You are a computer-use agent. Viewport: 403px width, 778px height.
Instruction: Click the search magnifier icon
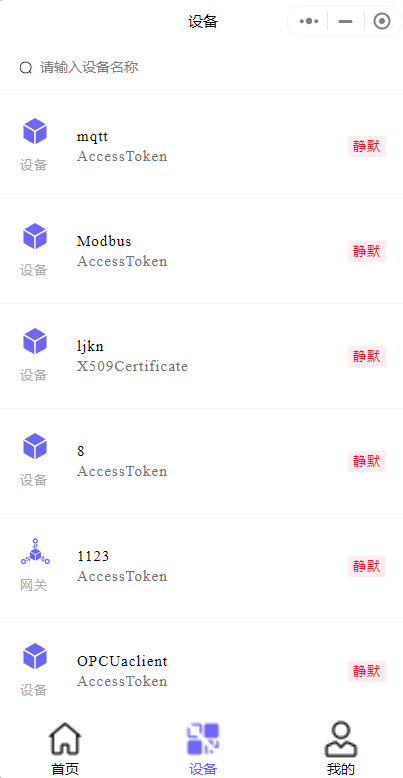tap(26, 67)
